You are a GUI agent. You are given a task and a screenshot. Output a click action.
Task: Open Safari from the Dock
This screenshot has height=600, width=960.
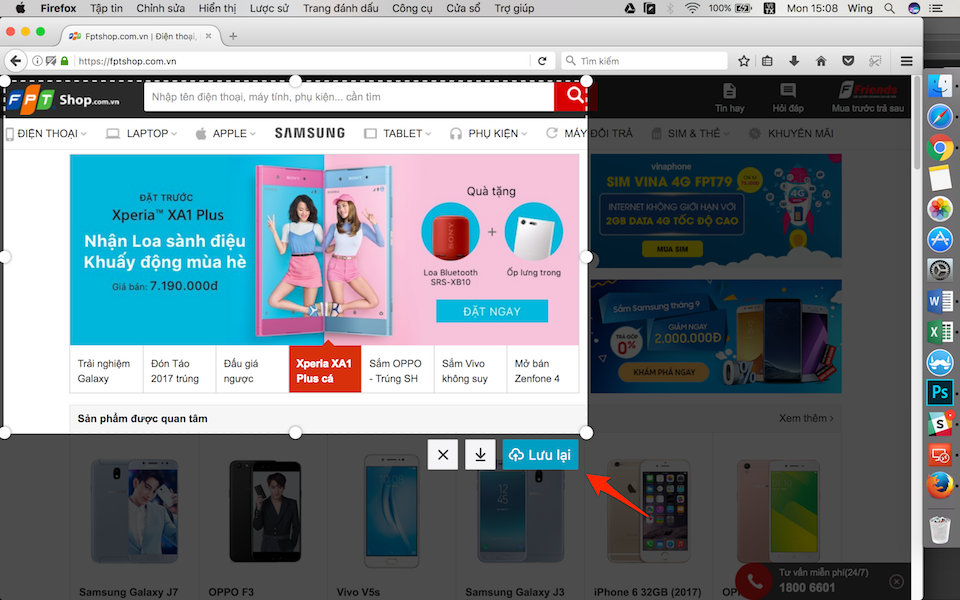click(x=940, y=116)
